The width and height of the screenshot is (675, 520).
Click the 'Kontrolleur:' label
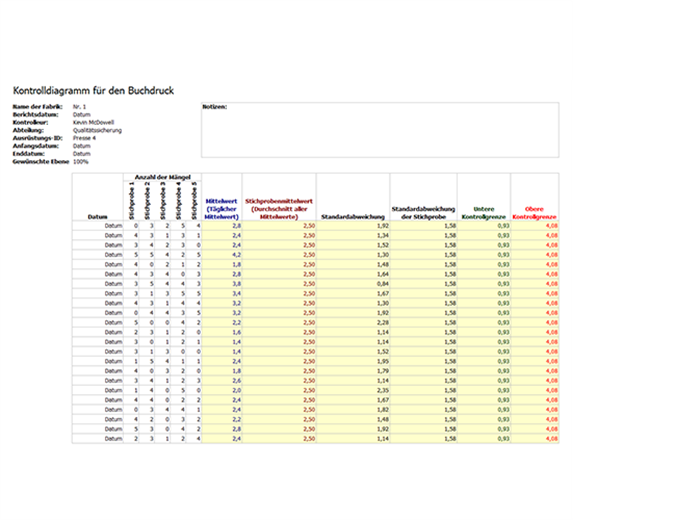click(30, 122)
